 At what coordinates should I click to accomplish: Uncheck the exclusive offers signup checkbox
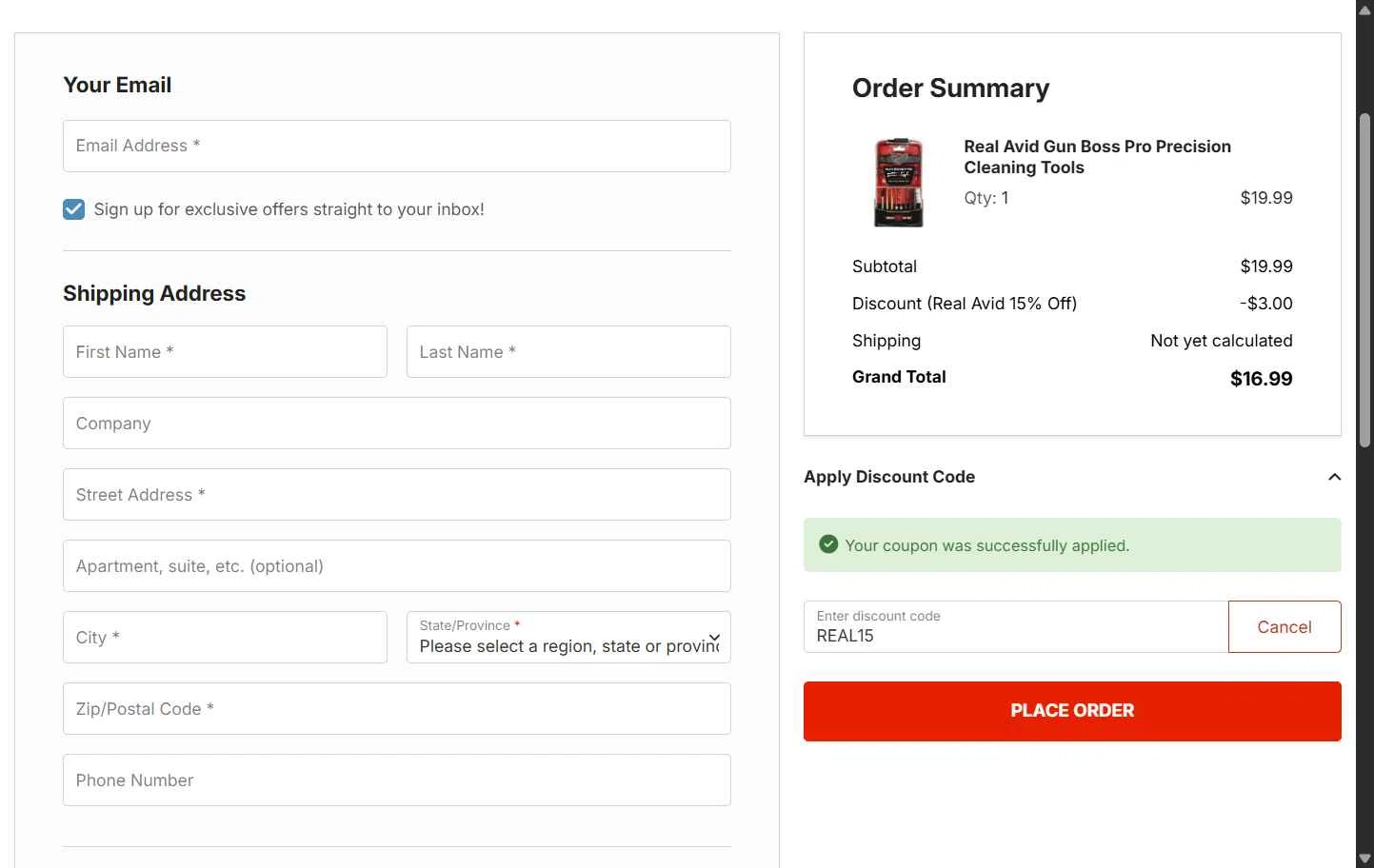tap(74, 209)
